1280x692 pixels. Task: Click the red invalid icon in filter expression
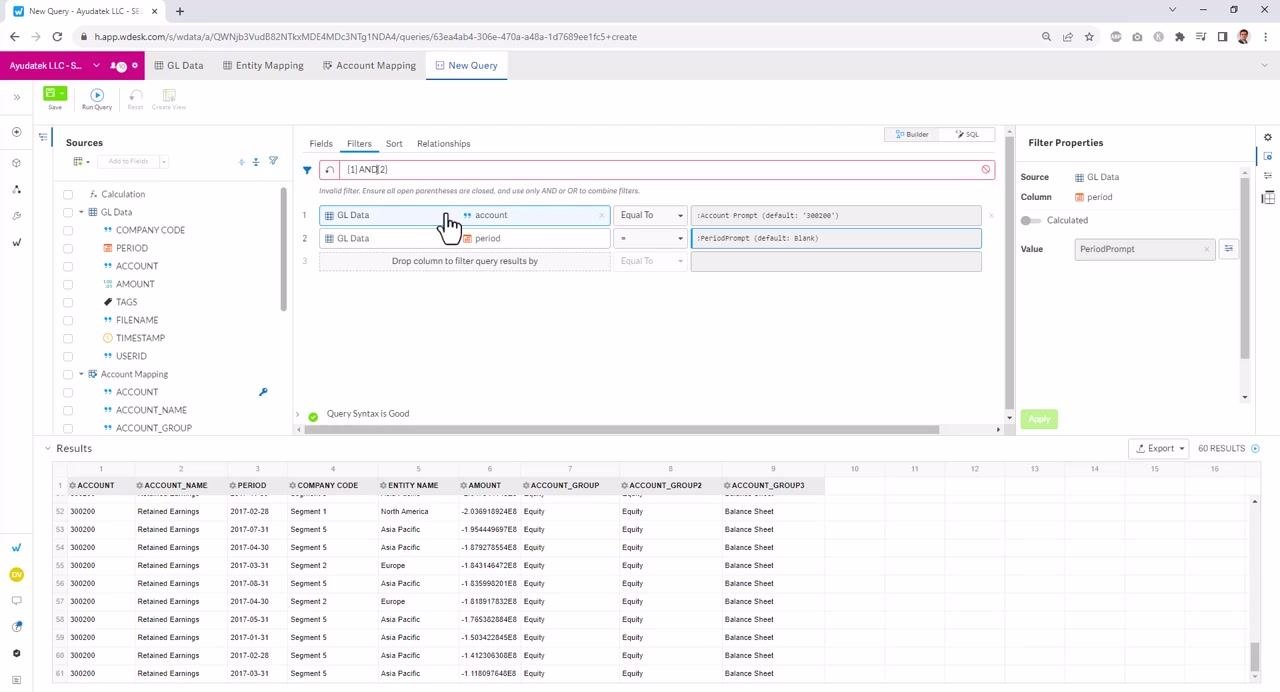point(986,170)
